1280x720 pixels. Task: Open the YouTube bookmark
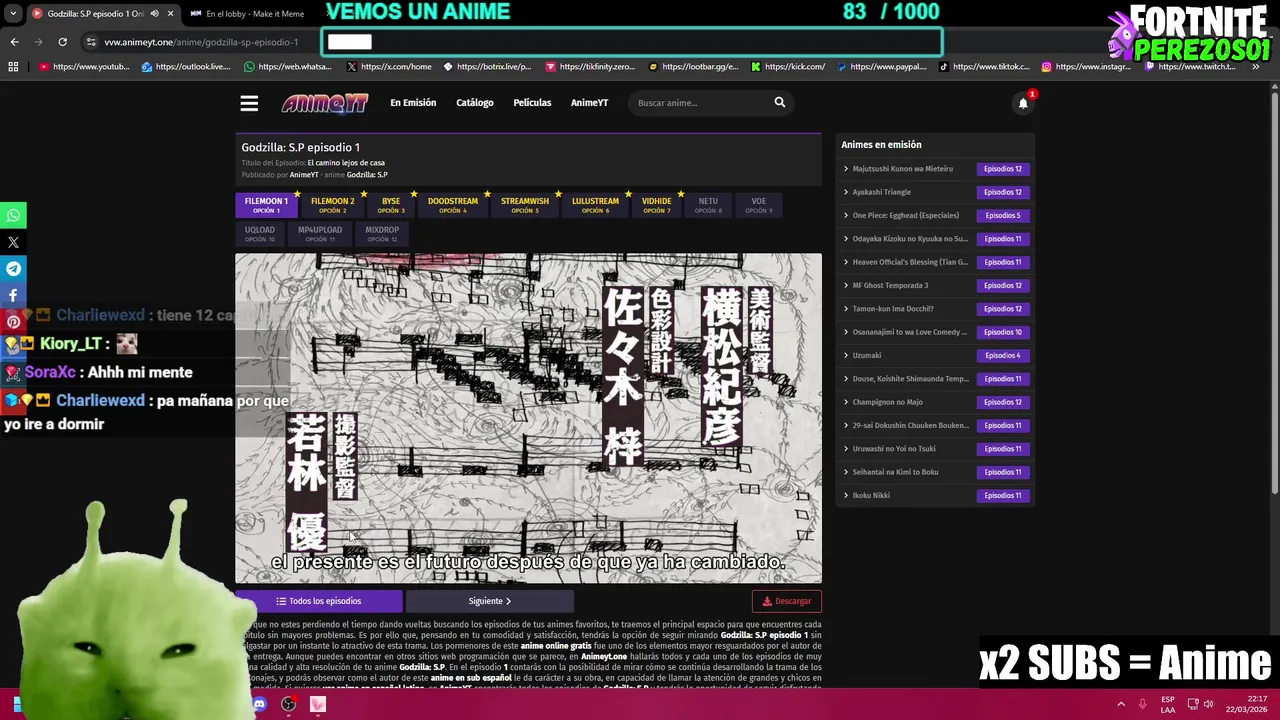(84, 67)
